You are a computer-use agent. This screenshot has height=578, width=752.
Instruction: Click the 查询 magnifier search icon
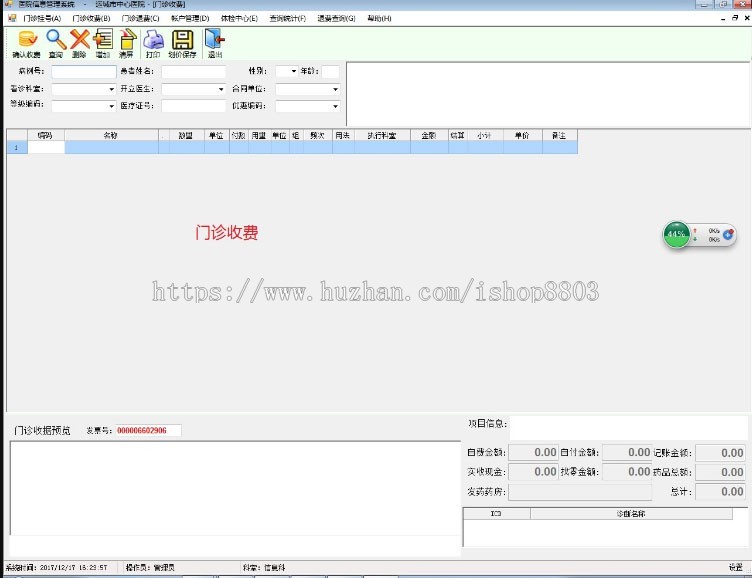point(56,39)
